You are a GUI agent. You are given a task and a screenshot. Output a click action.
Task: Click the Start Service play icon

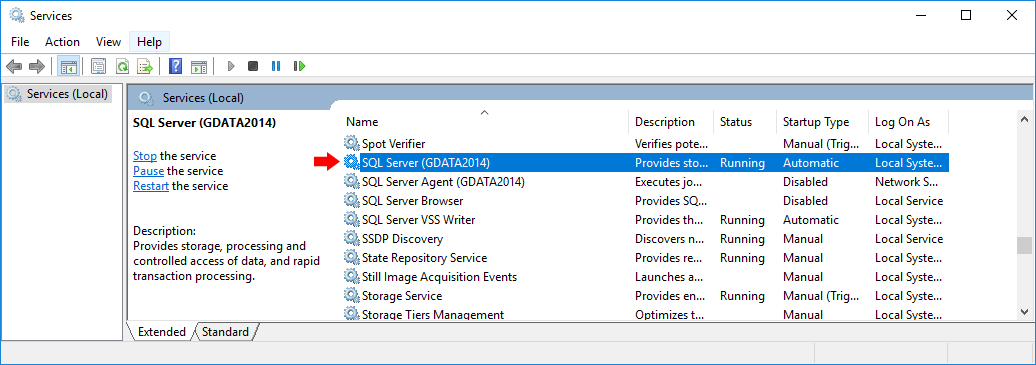pyautogui.click(x=231, y=66)
